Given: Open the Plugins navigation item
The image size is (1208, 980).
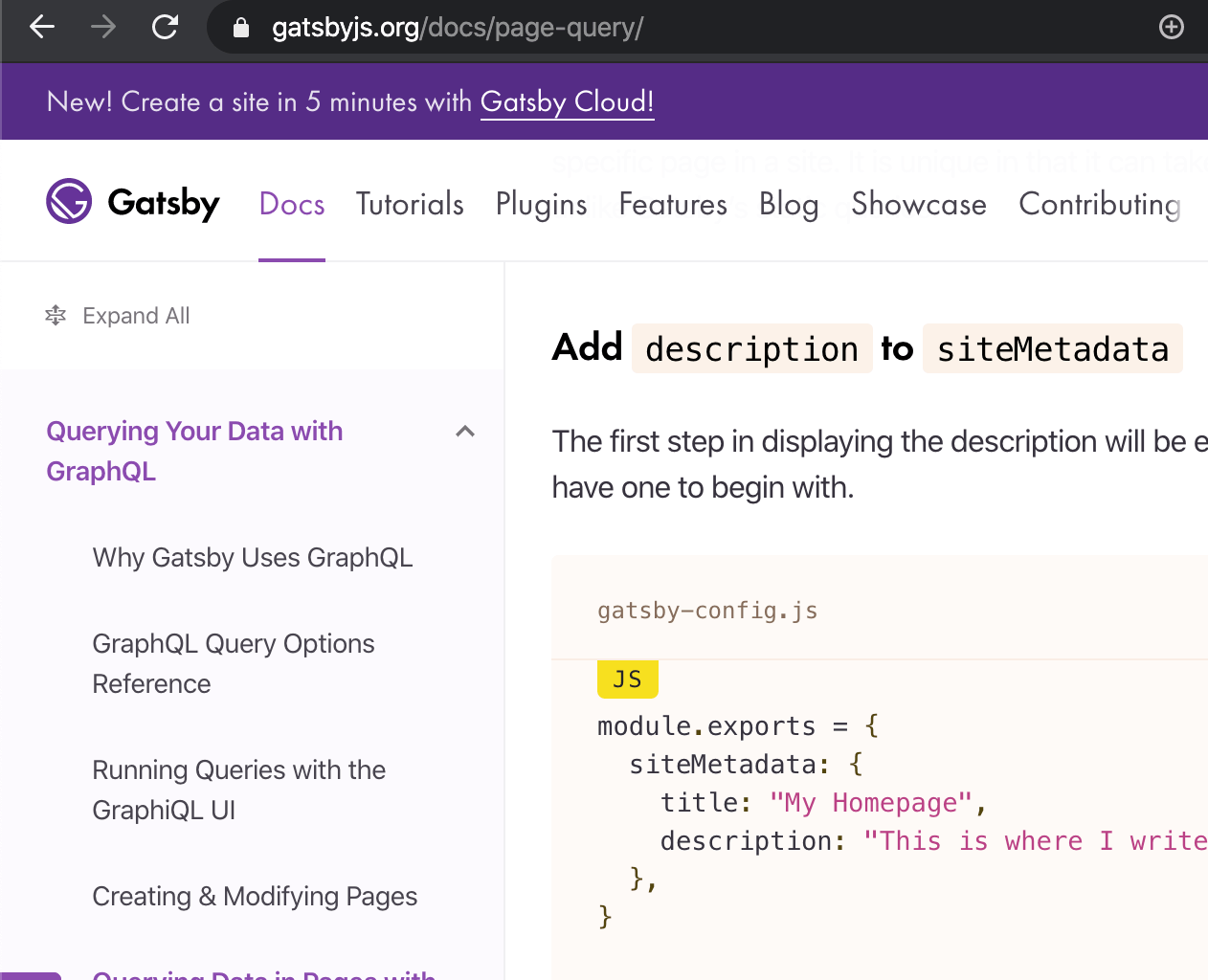Looking at the screenshot, I should click(541, 204).
